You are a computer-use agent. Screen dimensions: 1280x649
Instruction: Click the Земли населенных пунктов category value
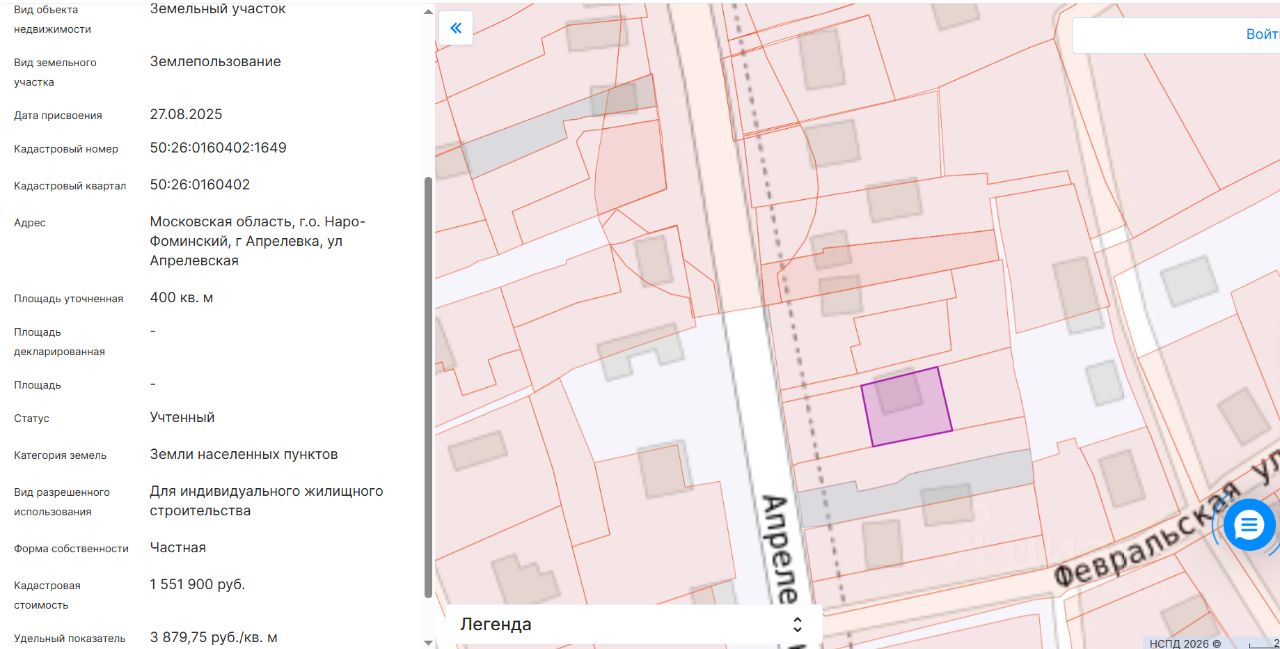(x=244, y=454)
